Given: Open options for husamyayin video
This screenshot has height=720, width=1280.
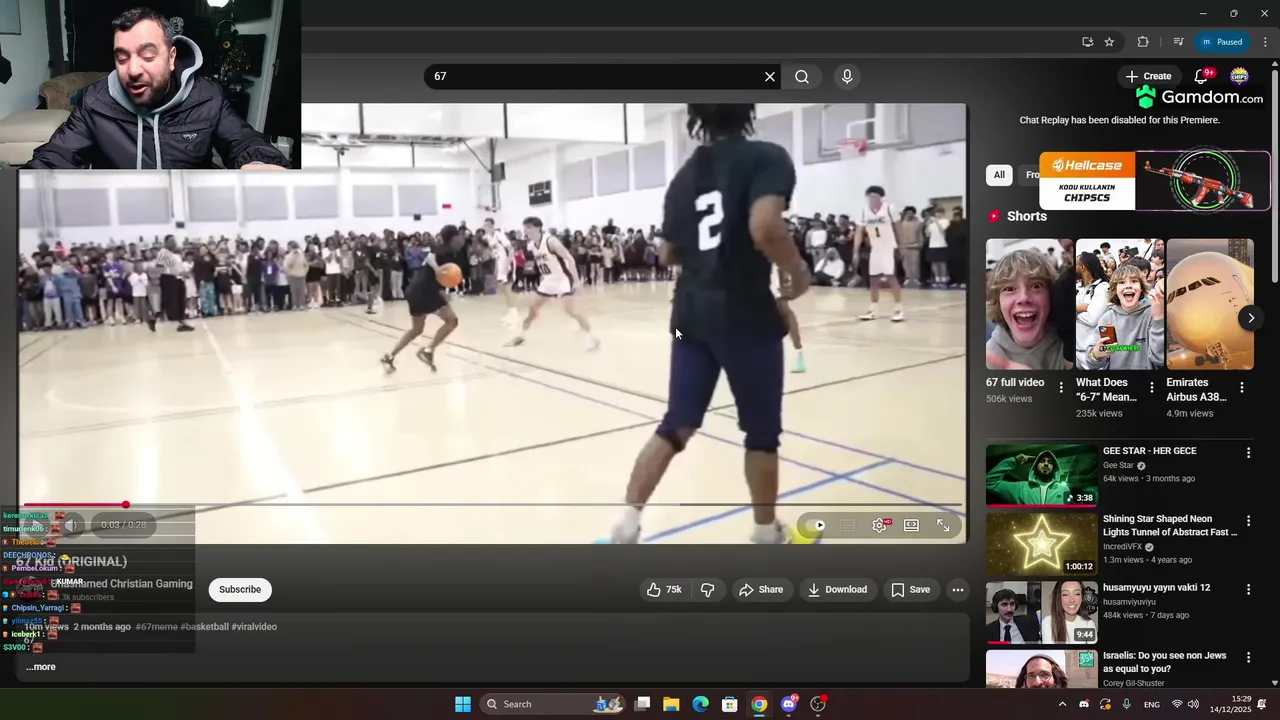Looking at the screenshot, I should click(1248, 589).
